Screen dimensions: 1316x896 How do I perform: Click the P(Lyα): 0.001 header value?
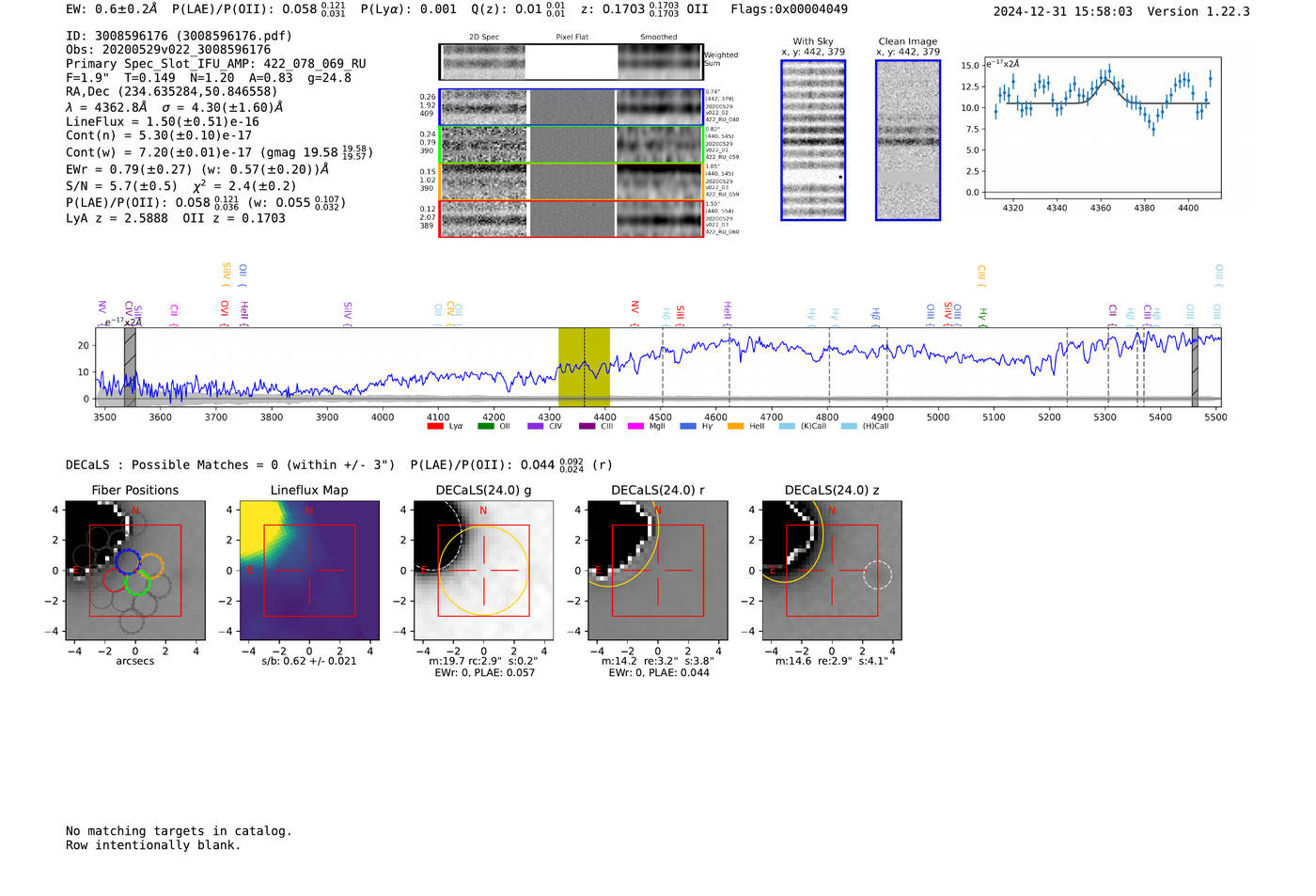(409, 8)
